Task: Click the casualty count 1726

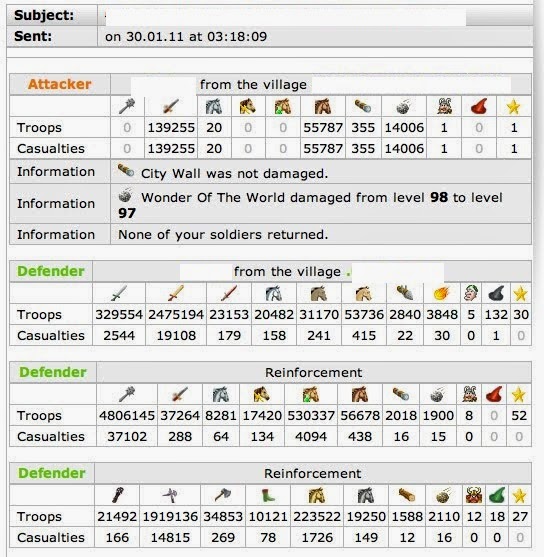Action: pyautogui.click(x=317, y=537)
